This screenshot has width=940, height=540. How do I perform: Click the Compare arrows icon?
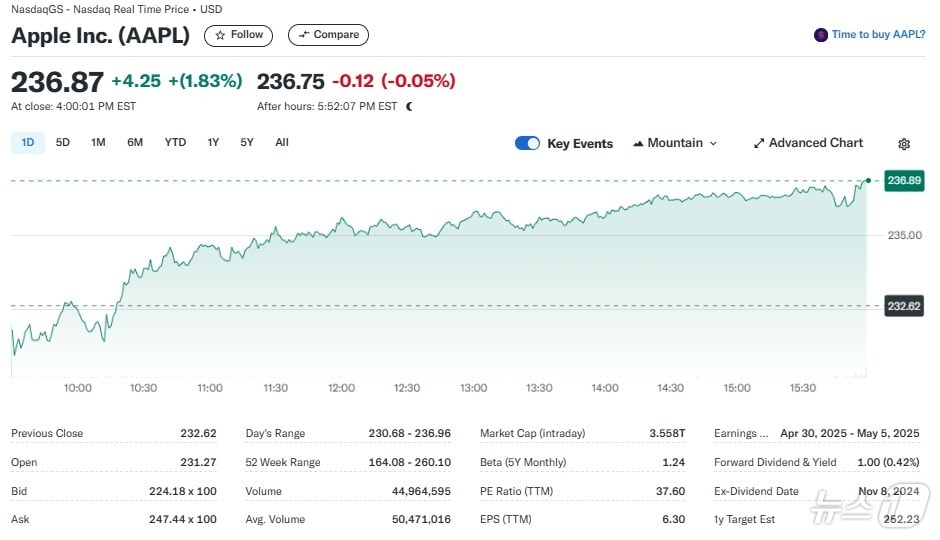click(x=304, y=35)
